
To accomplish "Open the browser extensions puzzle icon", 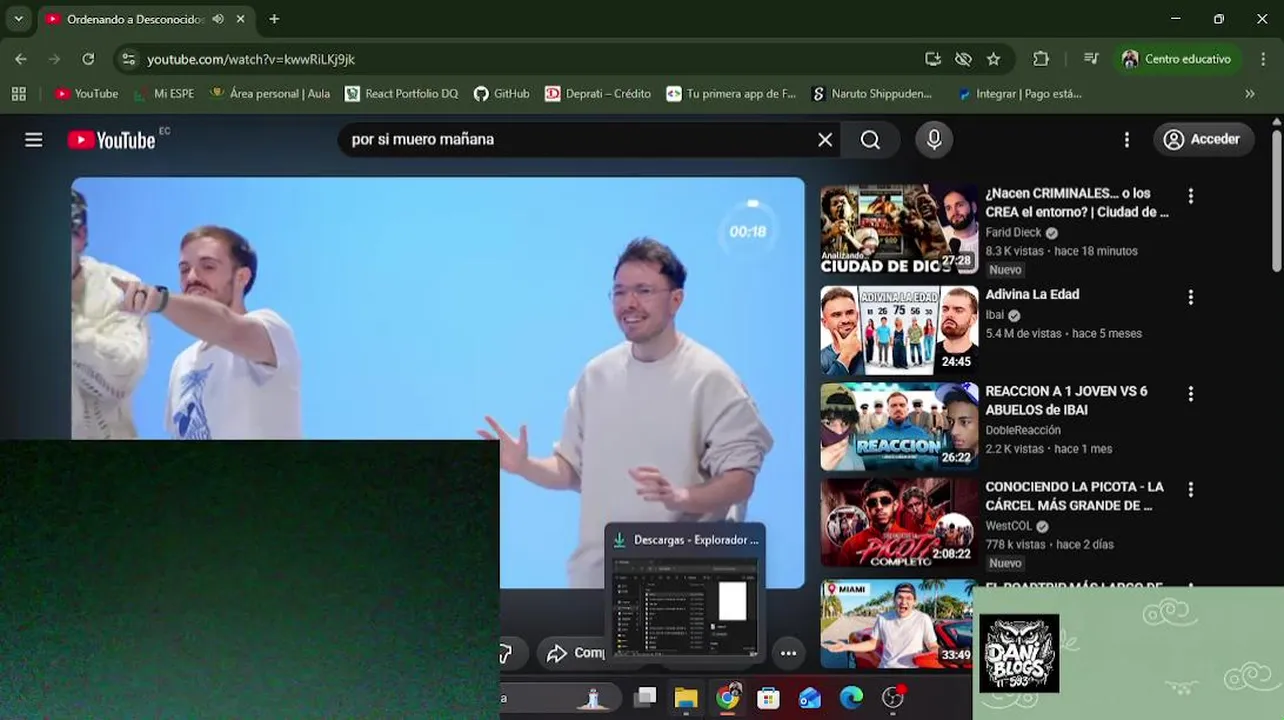I will click(1041, 59).
